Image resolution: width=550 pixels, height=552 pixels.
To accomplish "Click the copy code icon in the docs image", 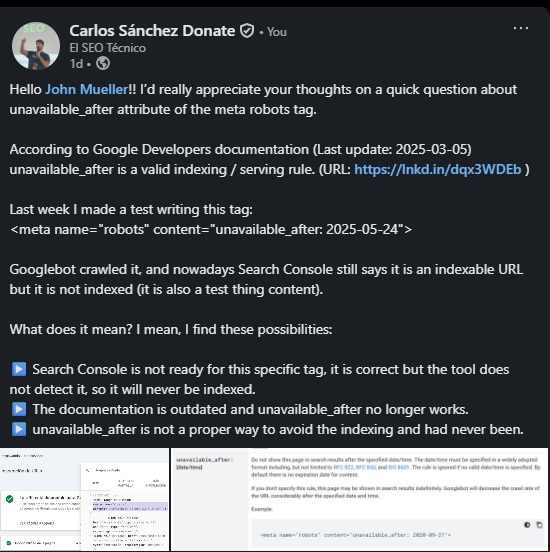I will point(539,525).
